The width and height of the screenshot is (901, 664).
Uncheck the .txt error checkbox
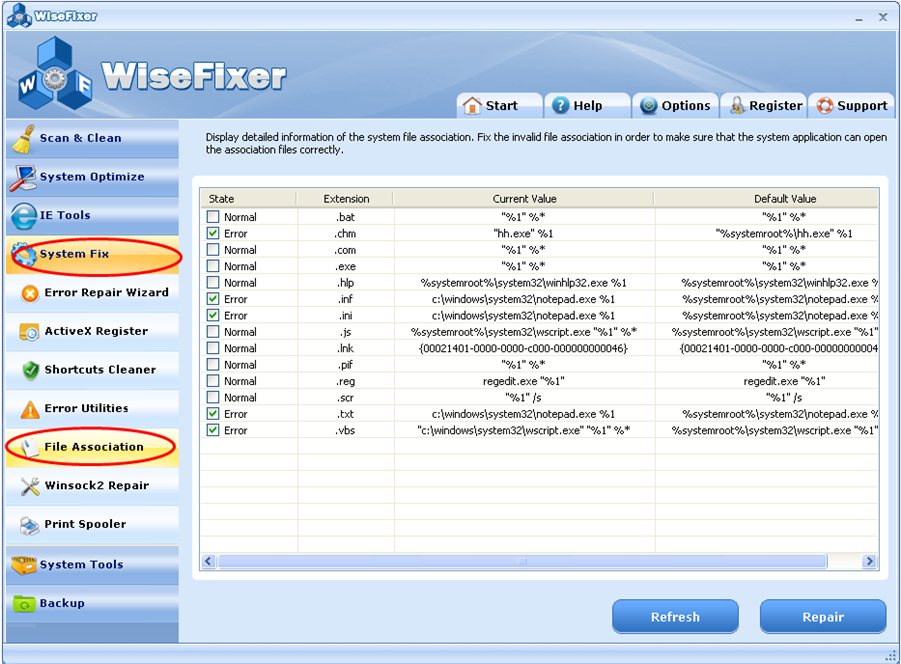(213, 414)
